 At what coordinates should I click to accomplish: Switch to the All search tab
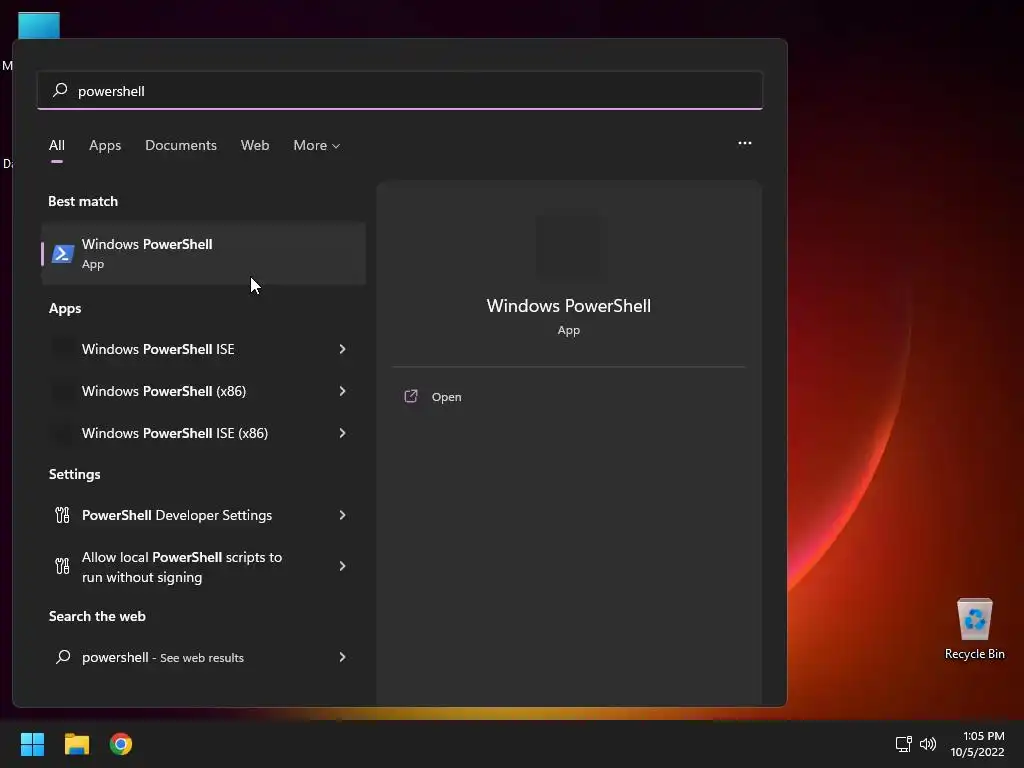[57, 145]
